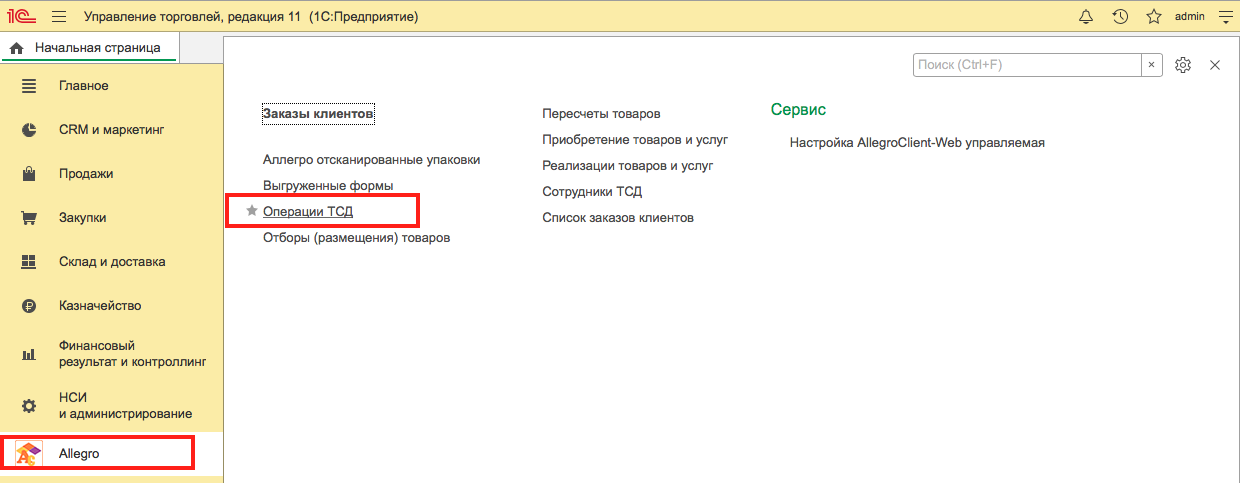Click the Склад и доставка grid icon

[x=29, y=262]
